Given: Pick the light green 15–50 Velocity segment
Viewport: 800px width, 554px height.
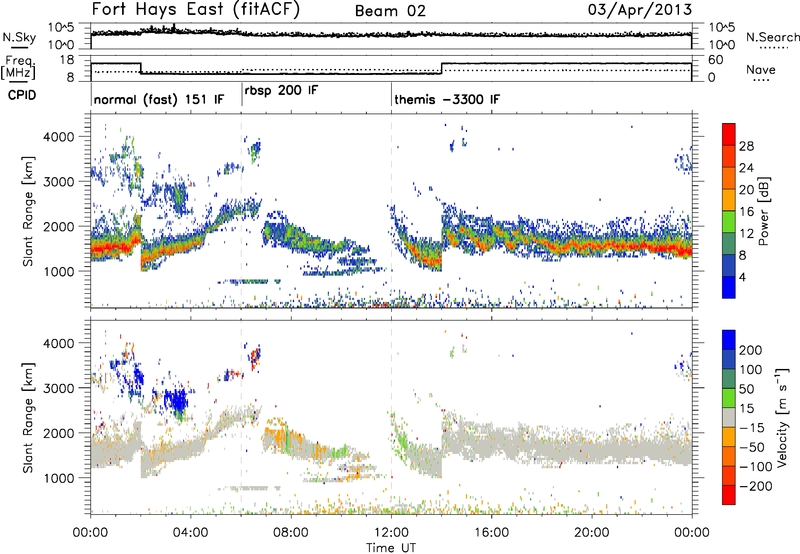Looking at the screenshot, I should [x=729, y=398].
